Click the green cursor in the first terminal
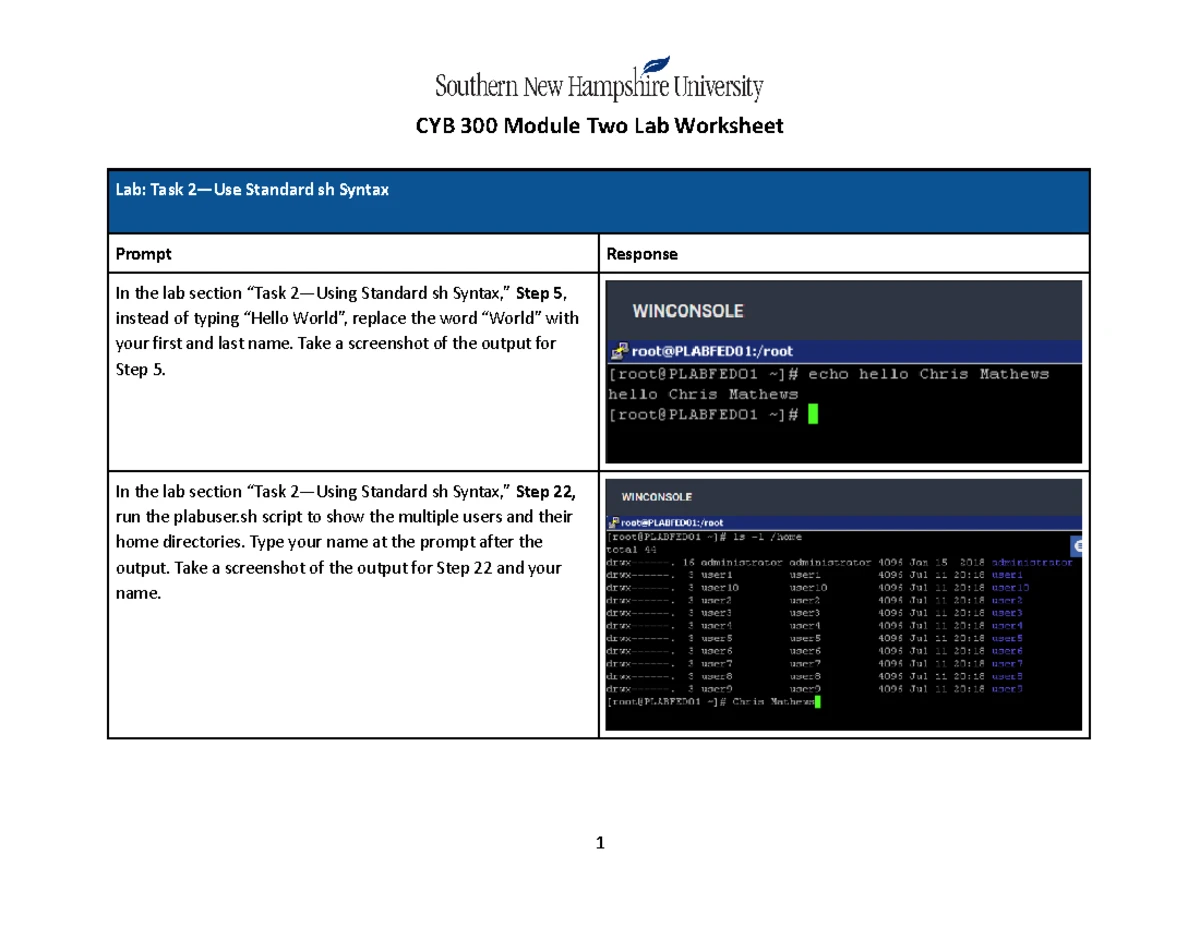 pyautogui.click(x=812, y=414)
